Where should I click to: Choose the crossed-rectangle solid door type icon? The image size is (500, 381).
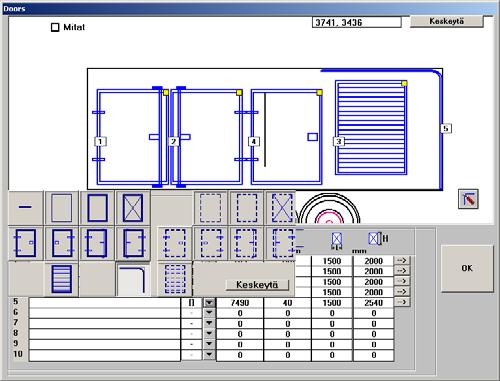pyautogui.click(x=133, y=208)
